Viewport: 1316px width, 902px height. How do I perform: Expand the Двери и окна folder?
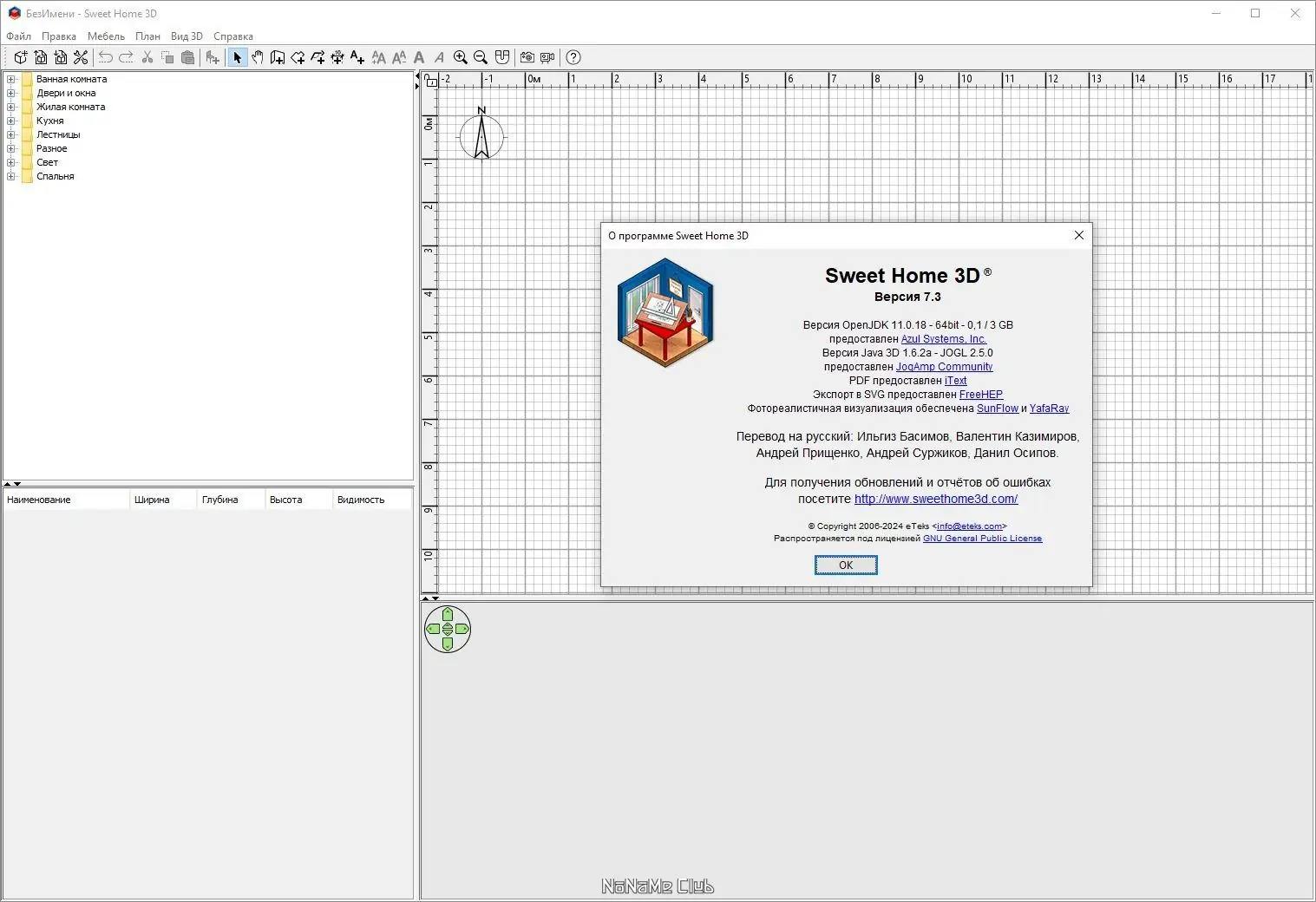pos(11,93)
